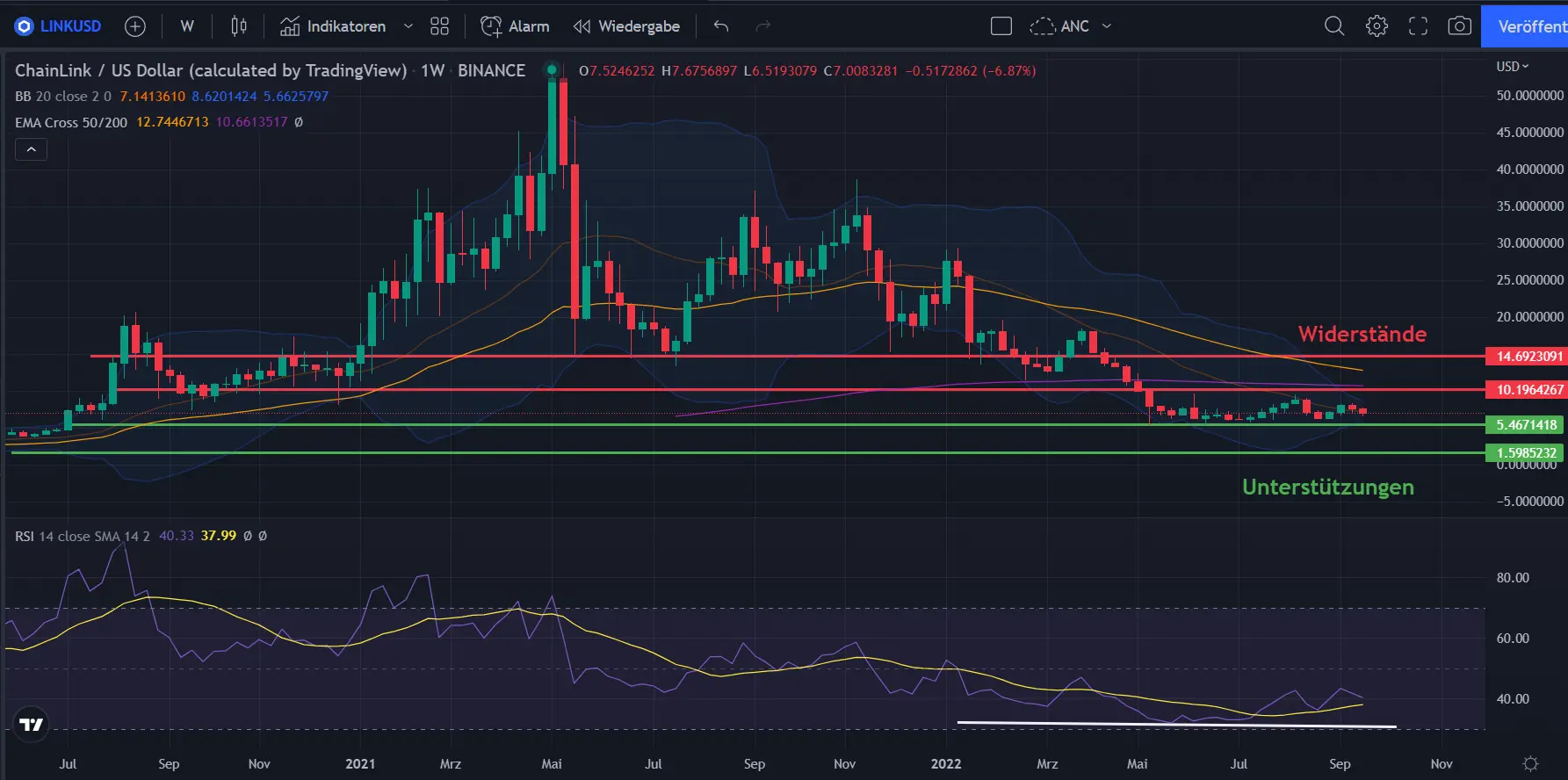Screen dimensions: 1568x780
Task: Click the orange EMA value 12.7446713
Action: coord(172,122)
